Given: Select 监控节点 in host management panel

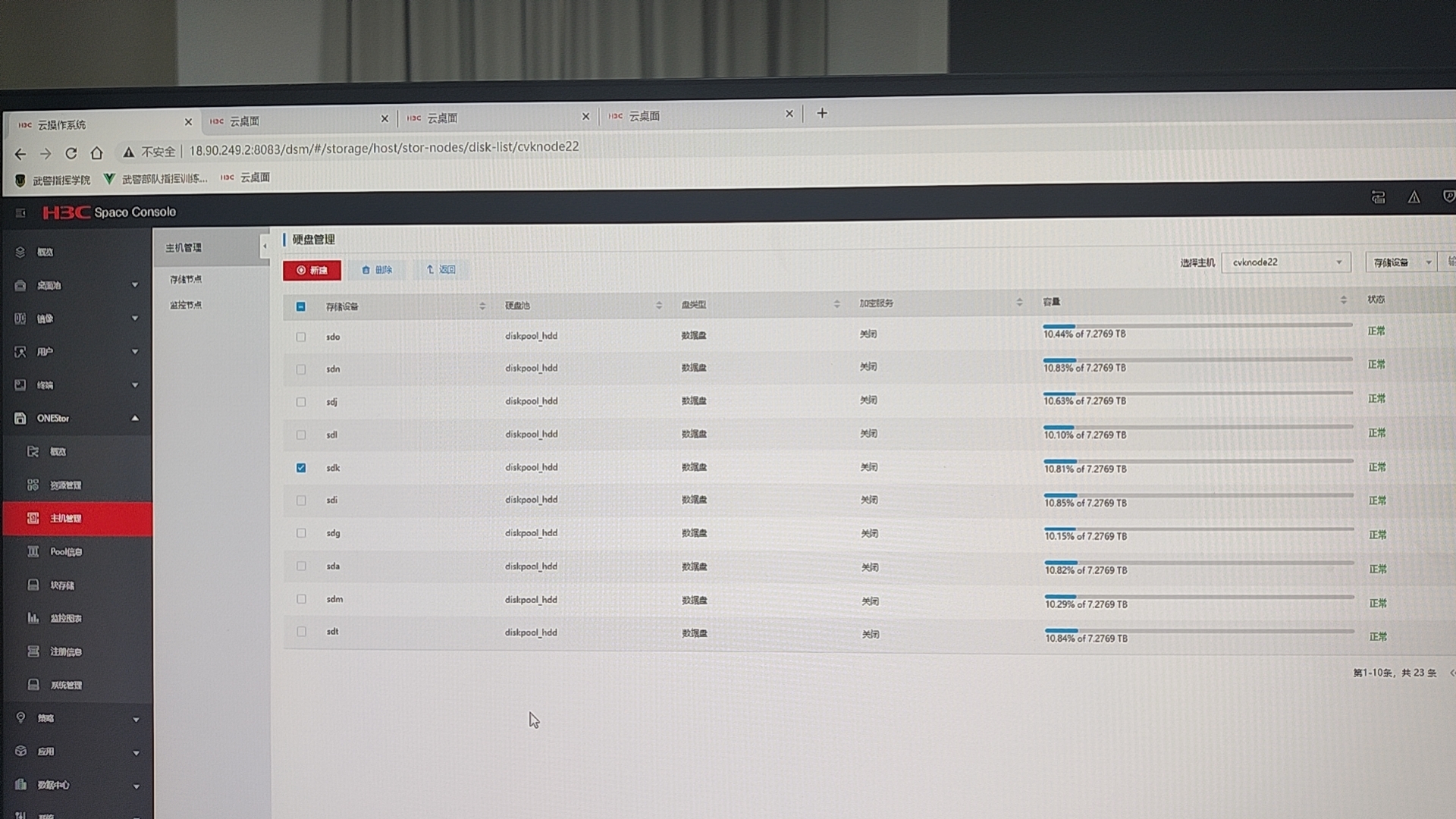Looking at the screenshot, I should 186,305.
